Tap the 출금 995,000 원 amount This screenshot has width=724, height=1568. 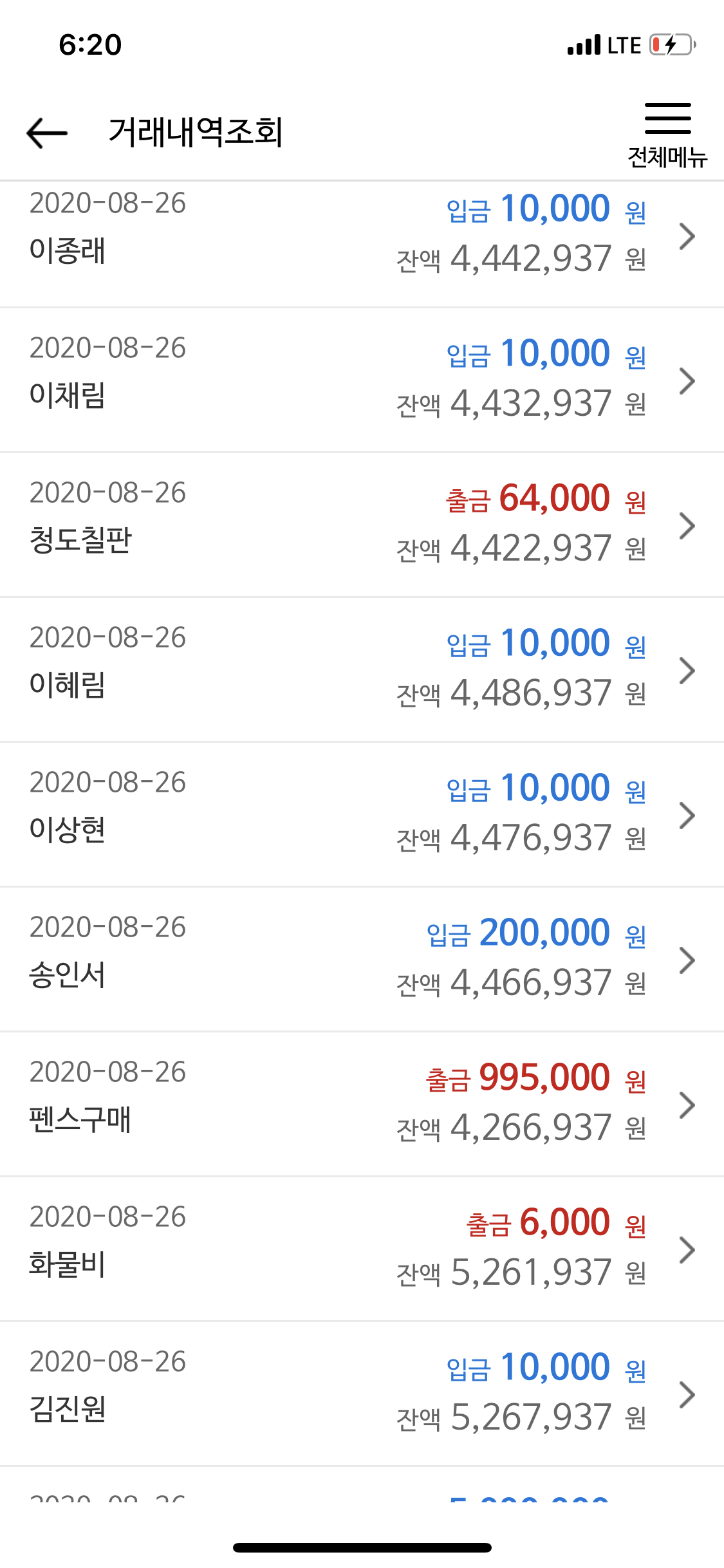point(536,1078)
